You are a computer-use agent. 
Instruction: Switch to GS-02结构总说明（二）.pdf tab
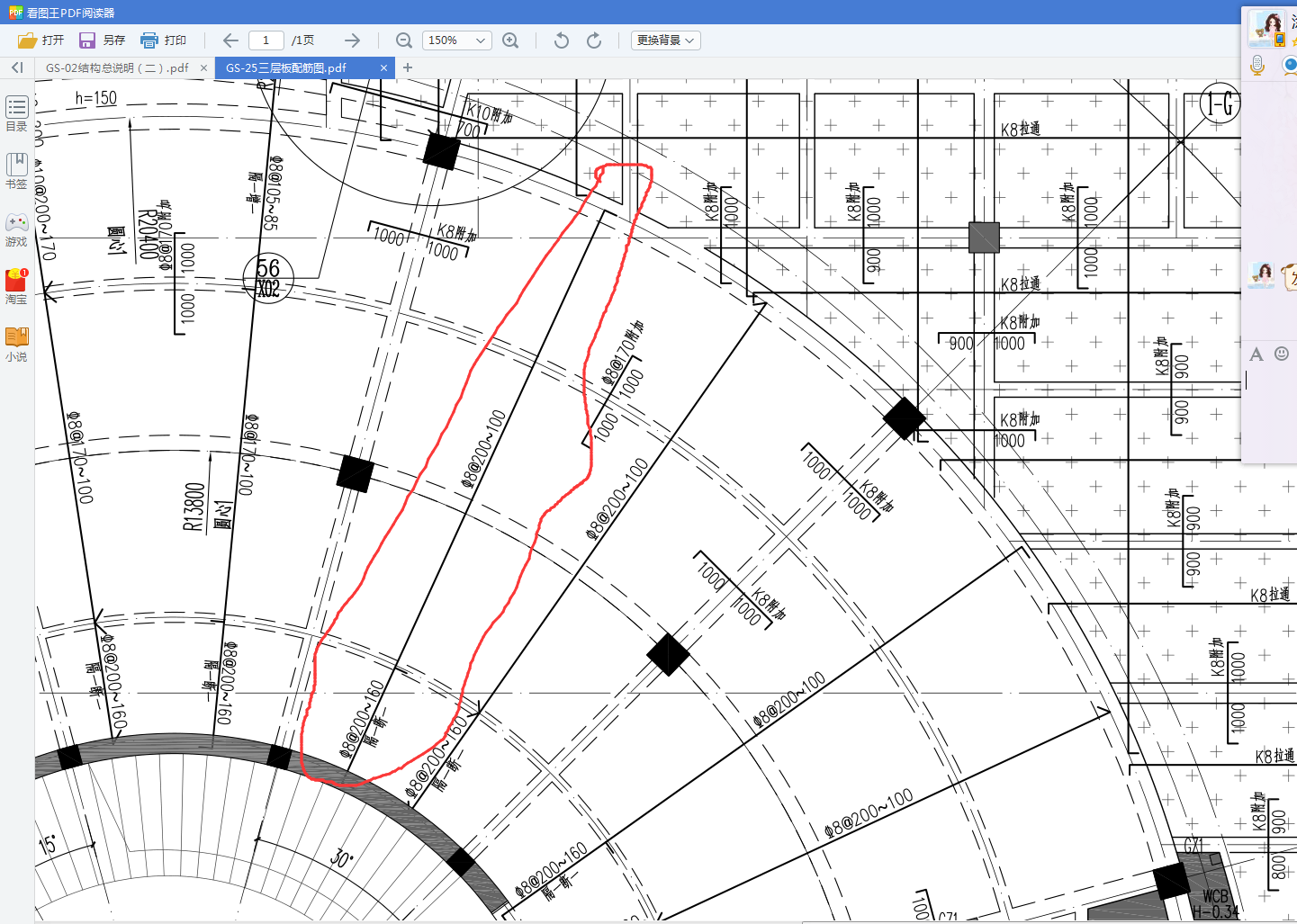[117, 67]
